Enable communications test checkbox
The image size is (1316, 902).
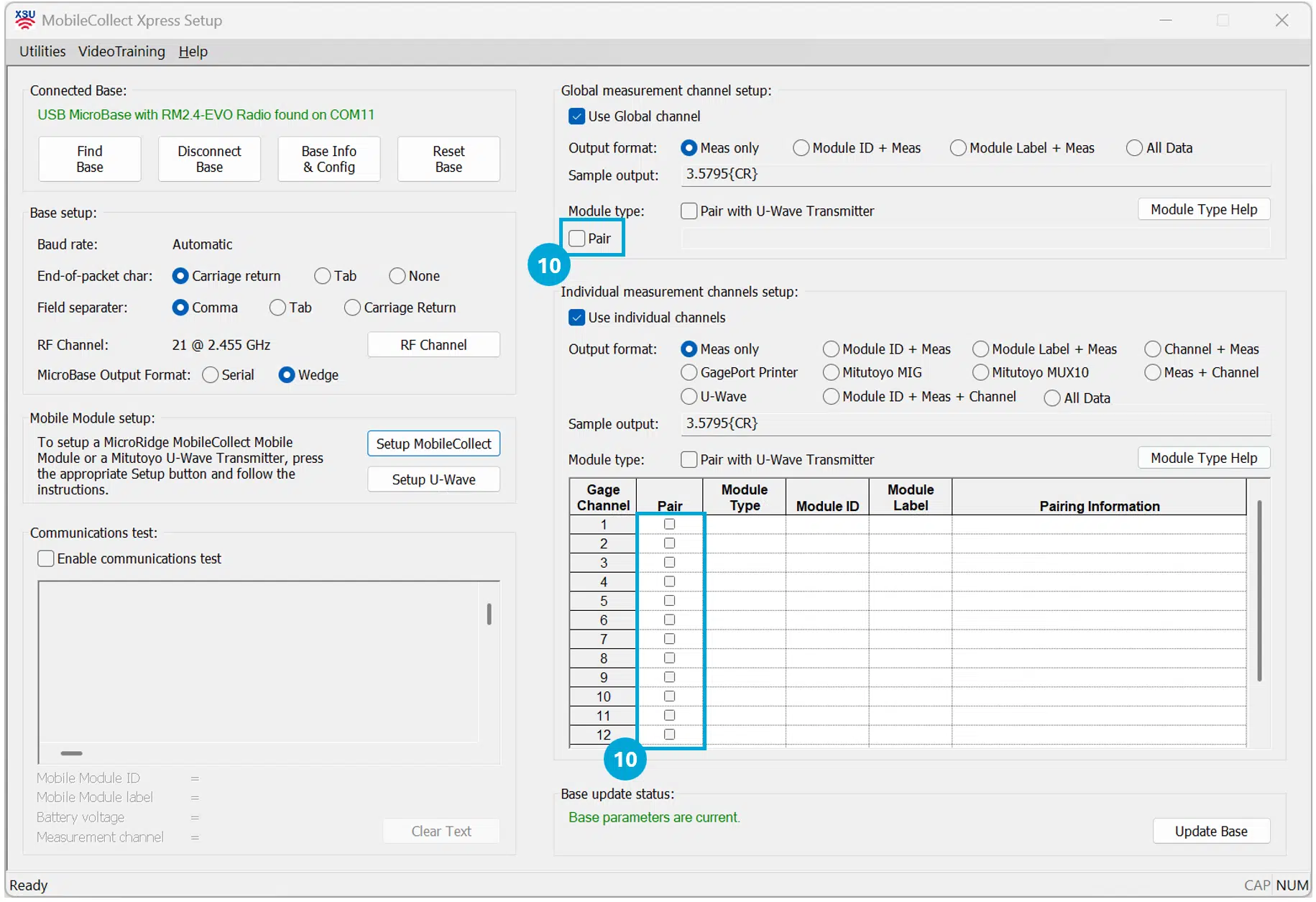pos(46,558)
